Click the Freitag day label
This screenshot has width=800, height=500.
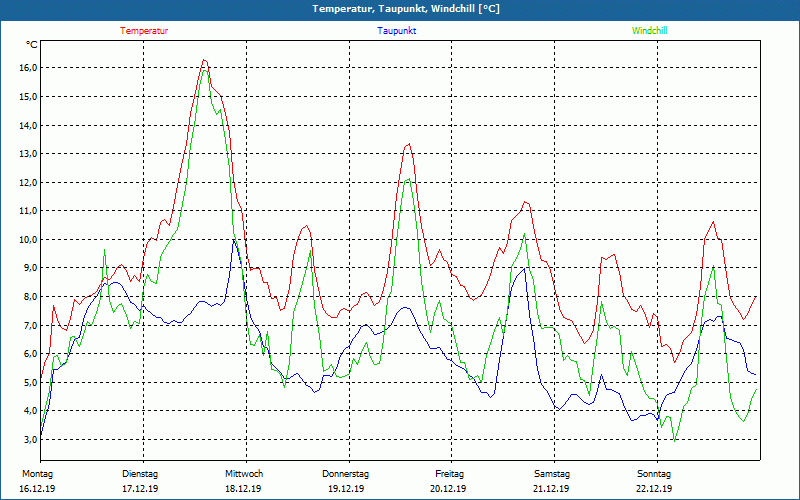449,474
